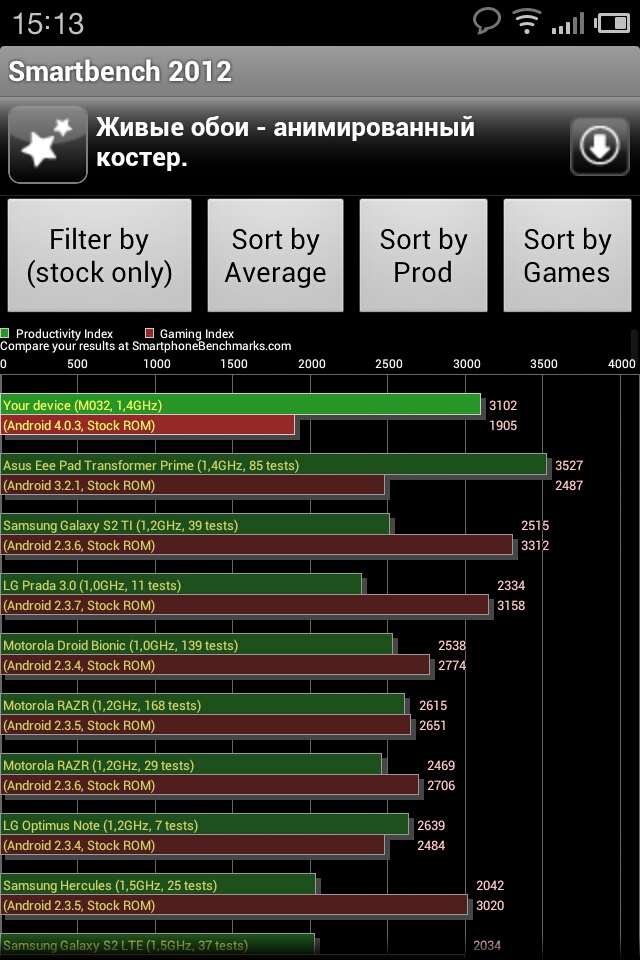Screen dimensions: 640x960
Task: Click the Gaming Index legend label
Action: click(x=197, y=334)
